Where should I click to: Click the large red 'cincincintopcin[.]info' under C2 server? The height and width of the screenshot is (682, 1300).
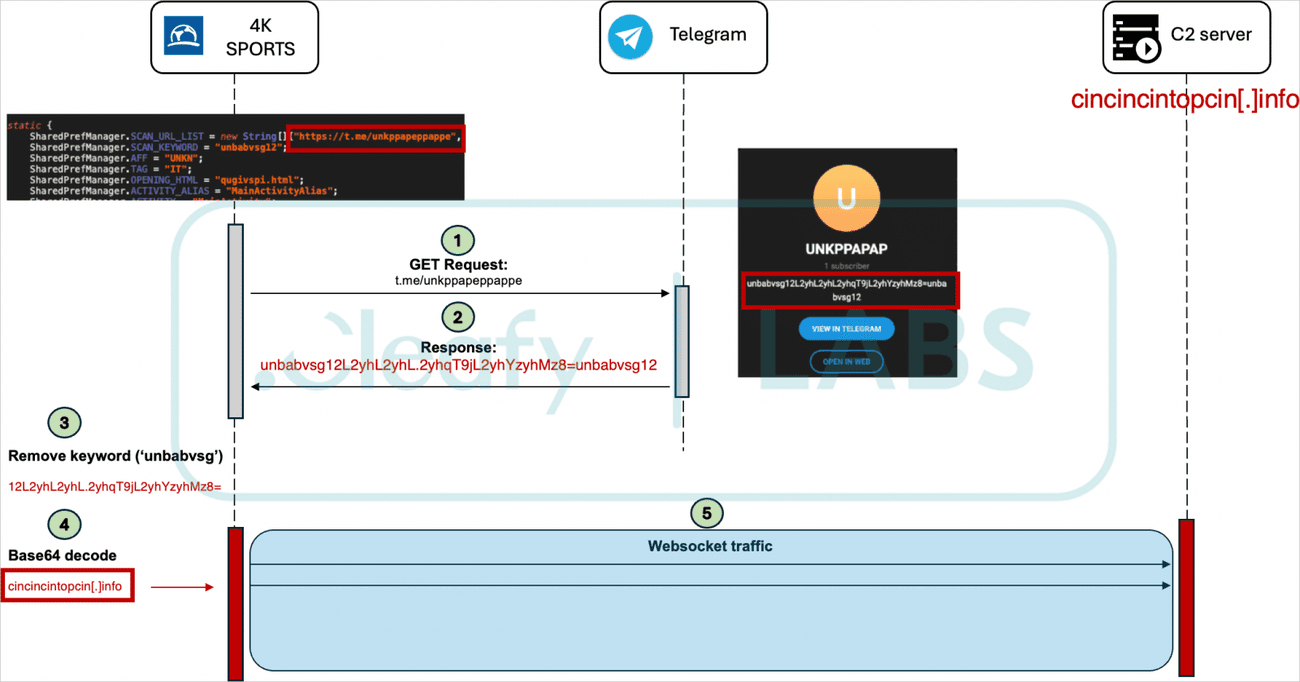(x=1185, y=99)
